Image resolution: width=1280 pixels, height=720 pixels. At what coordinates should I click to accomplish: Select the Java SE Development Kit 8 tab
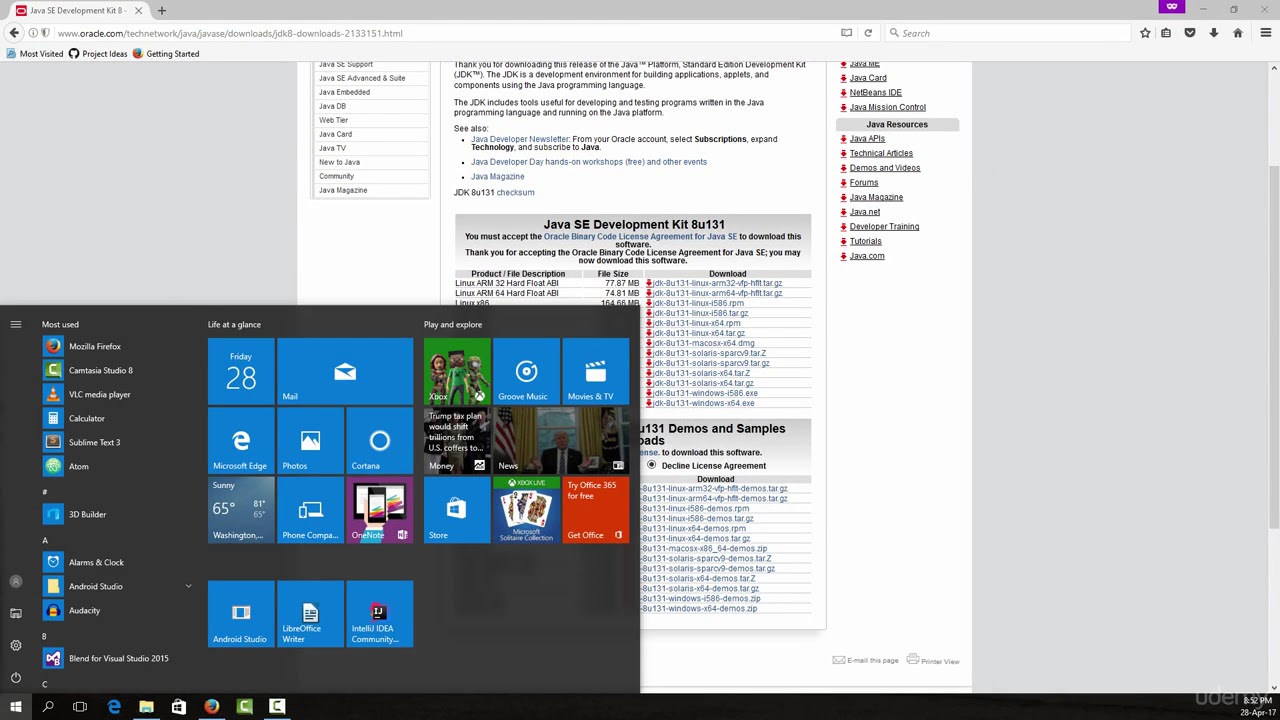point(75,10)
